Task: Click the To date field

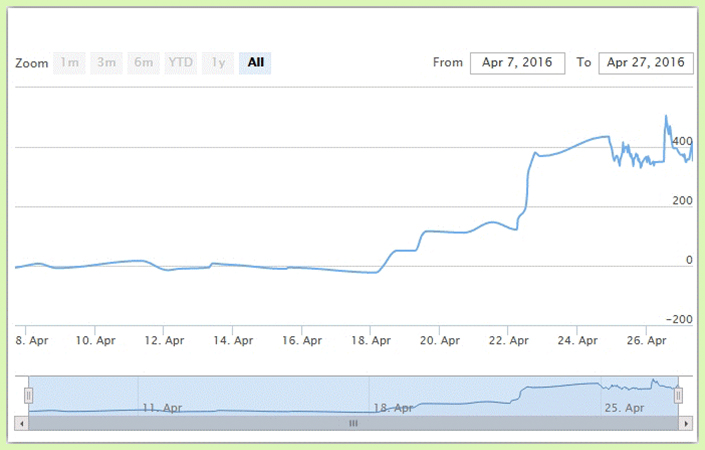Action: 645,63
